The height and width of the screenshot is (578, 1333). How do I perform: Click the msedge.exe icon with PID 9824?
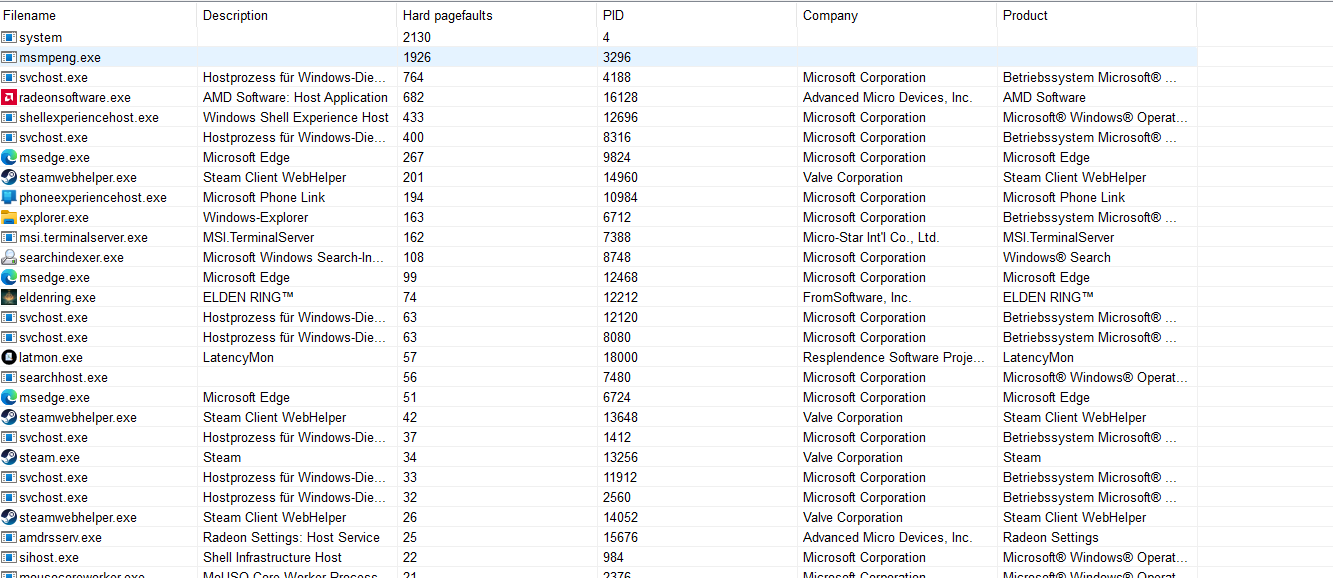click(x=9, y=157)
